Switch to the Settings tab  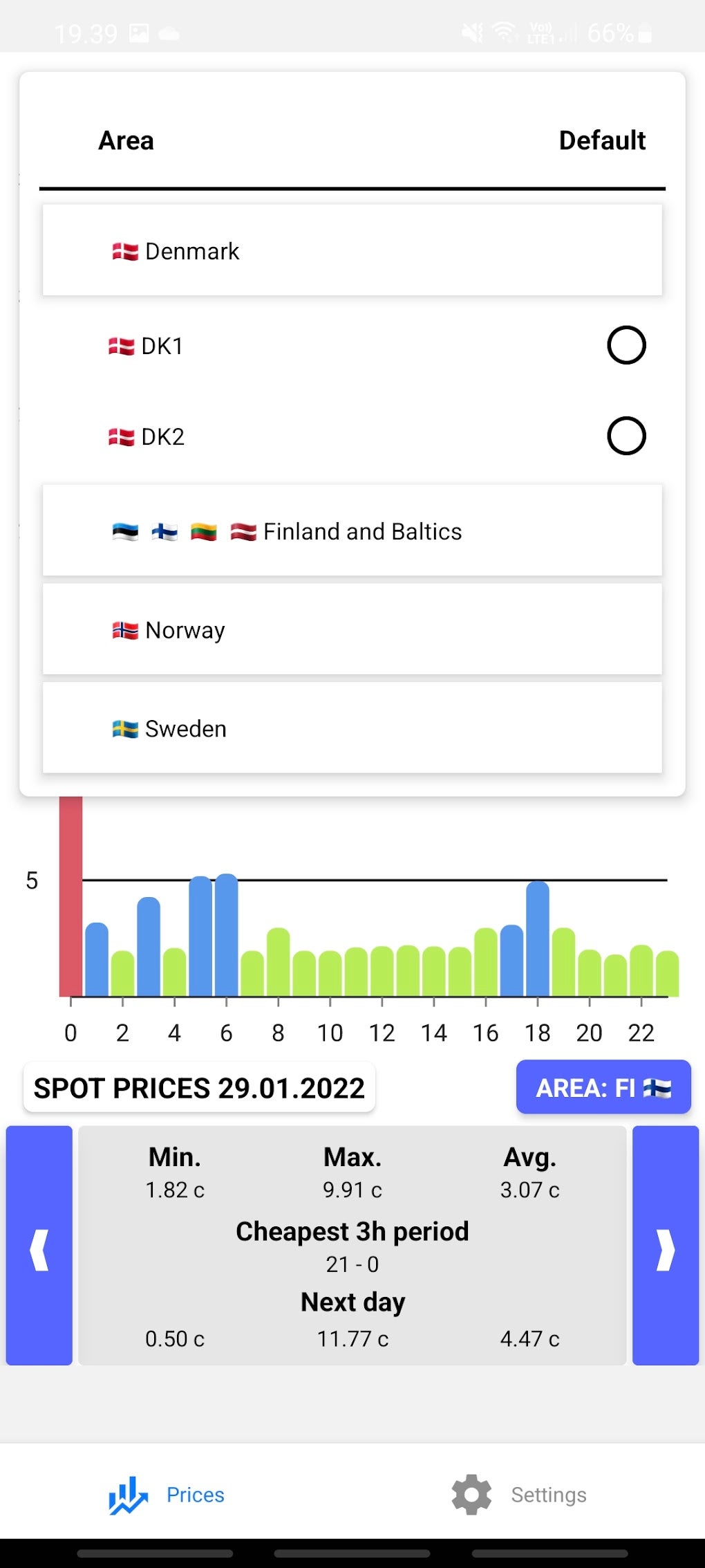point(548,1495)
